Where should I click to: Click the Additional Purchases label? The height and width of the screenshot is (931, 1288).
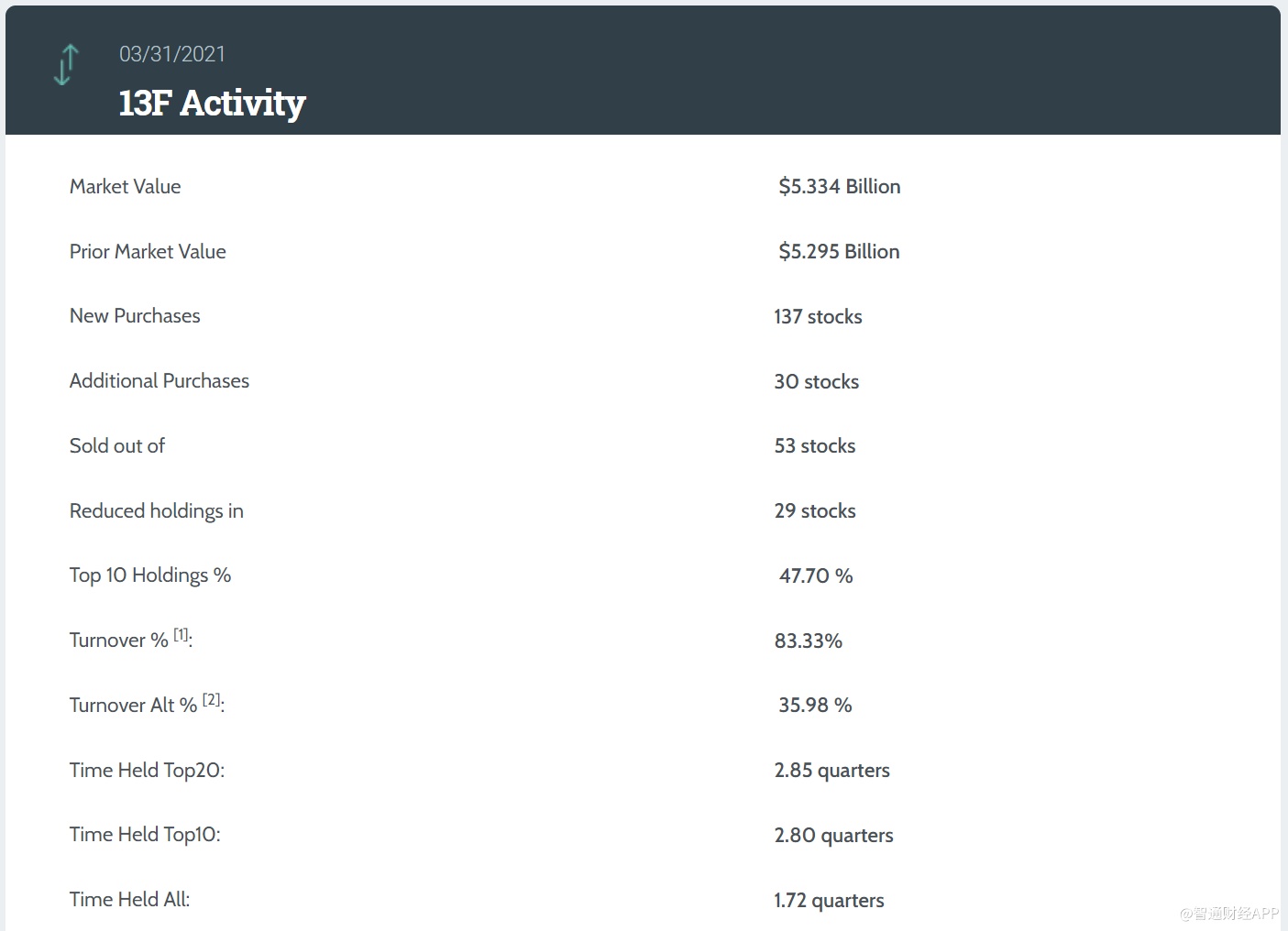[160, 381]
